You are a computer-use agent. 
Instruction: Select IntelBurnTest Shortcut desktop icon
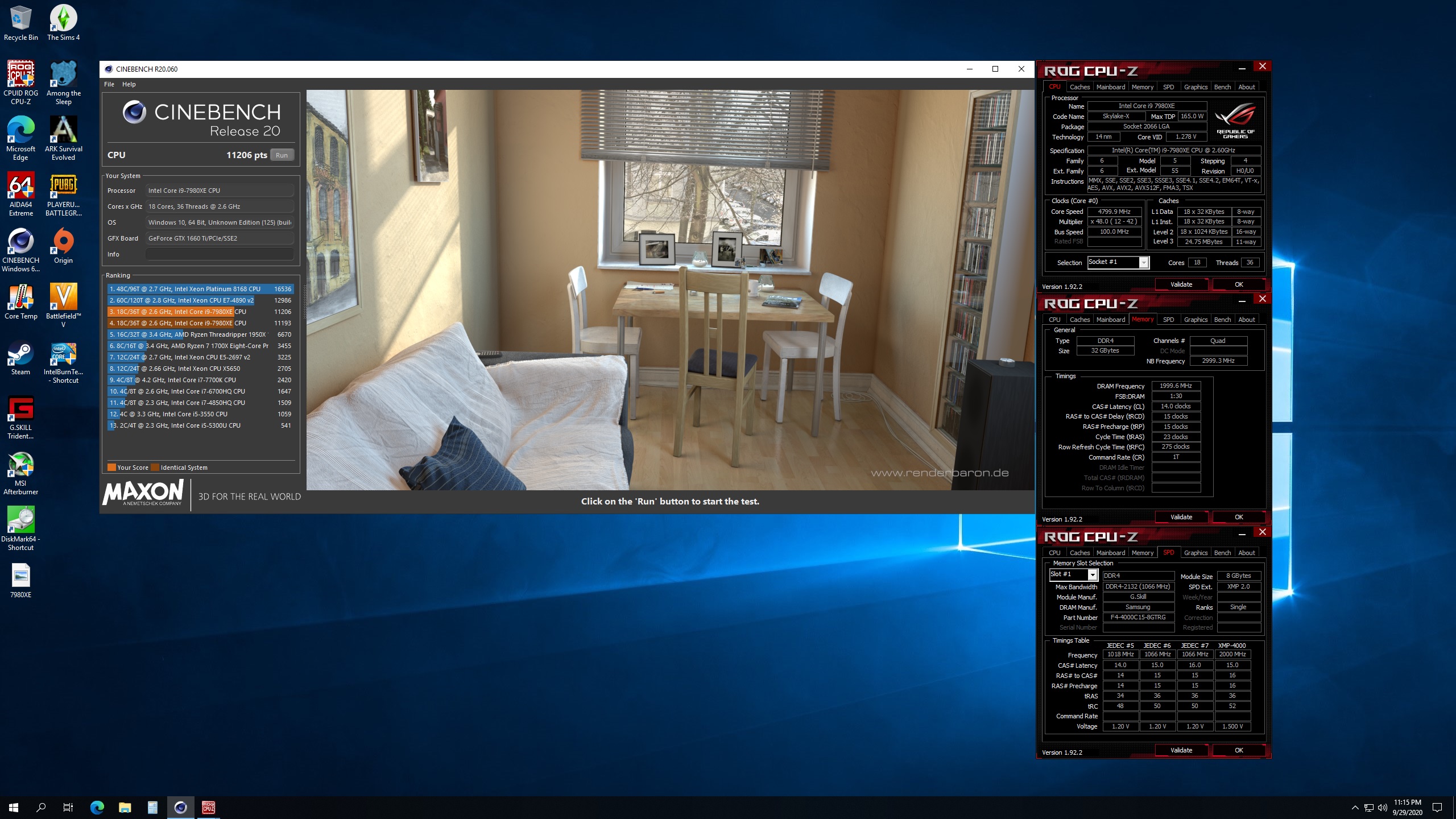click(x=63, y=362)
